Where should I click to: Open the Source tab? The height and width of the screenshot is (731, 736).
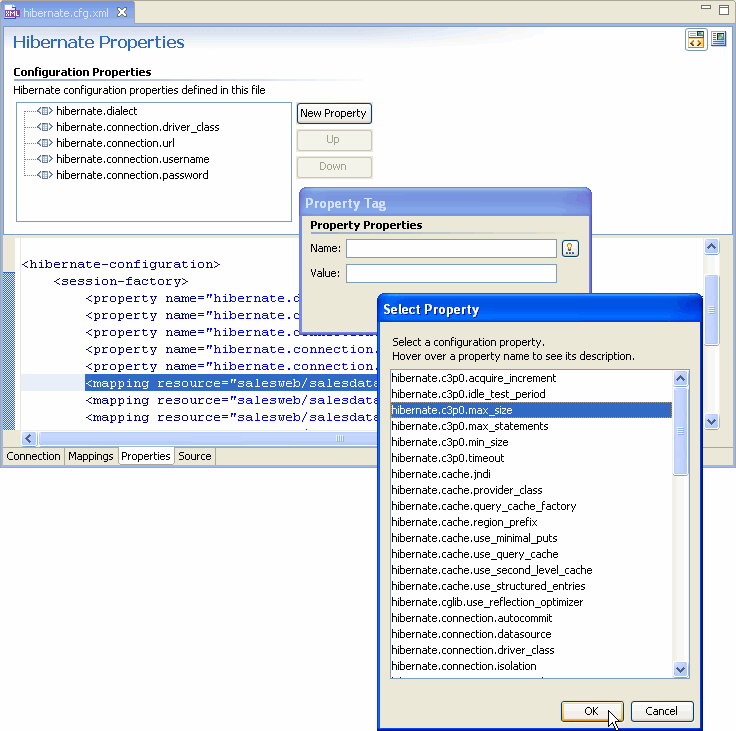click(x=195, y=456)
